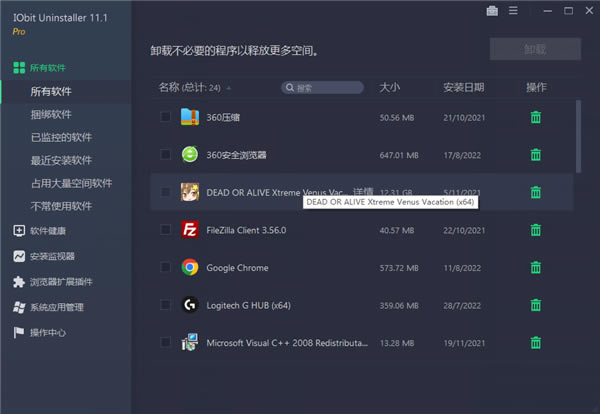This screenshot has height=414, width=600.
Task: Click the trash icon for Google Chrome
Action: coord(536,267)
